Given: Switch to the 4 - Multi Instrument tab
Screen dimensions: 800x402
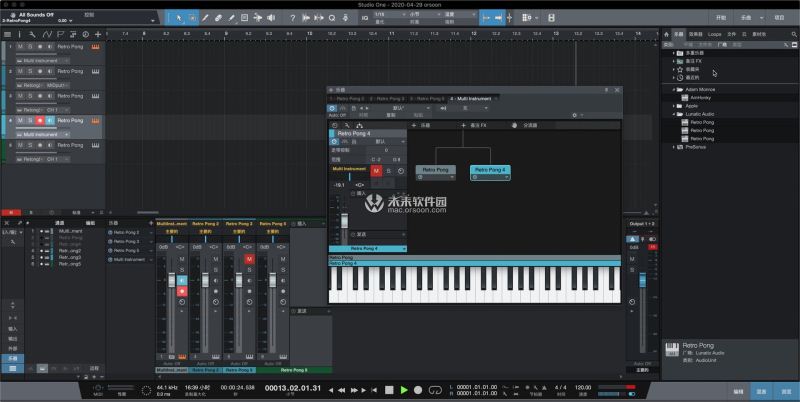Looking at the screenshot, I should click(x=471, y=98).
